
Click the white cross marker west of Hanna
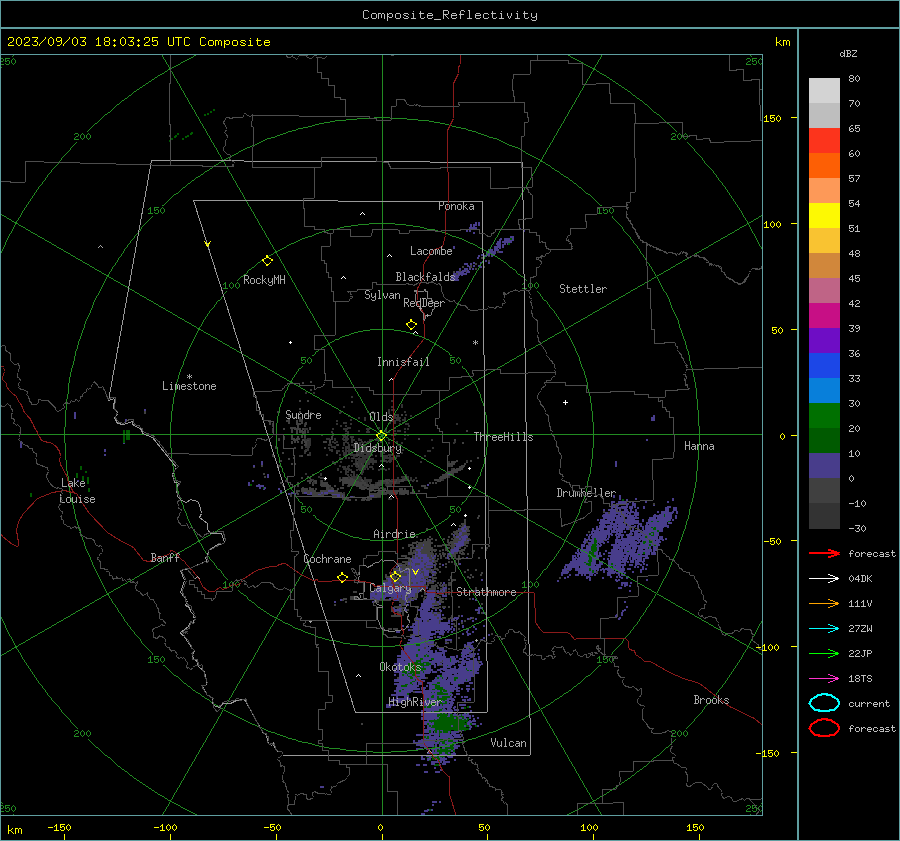[565, 402]
